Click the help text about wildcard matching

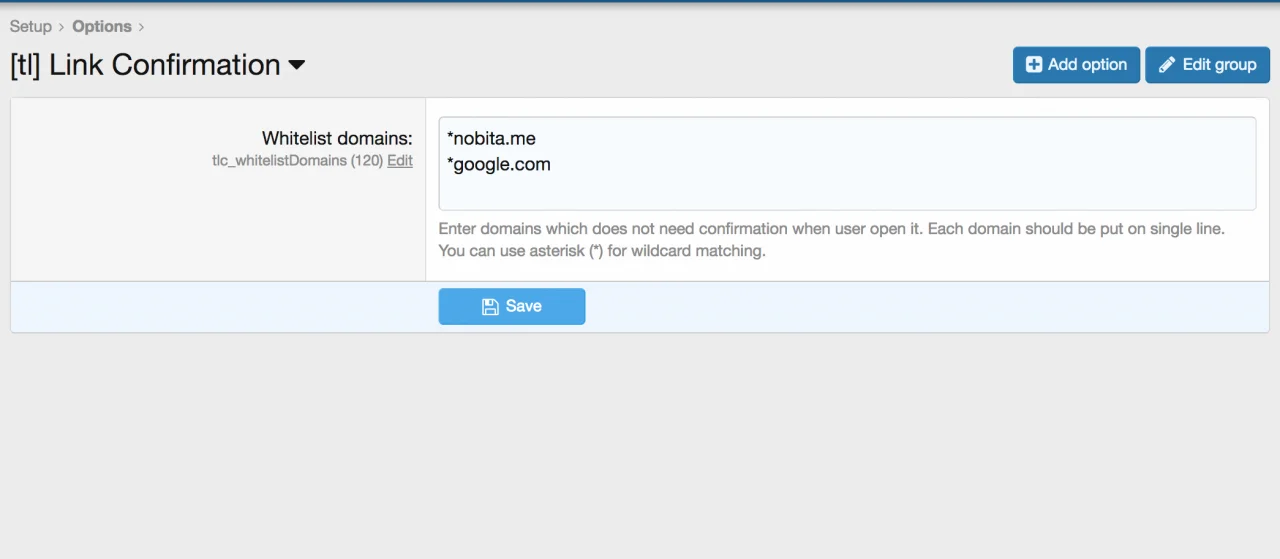(601, 251)
